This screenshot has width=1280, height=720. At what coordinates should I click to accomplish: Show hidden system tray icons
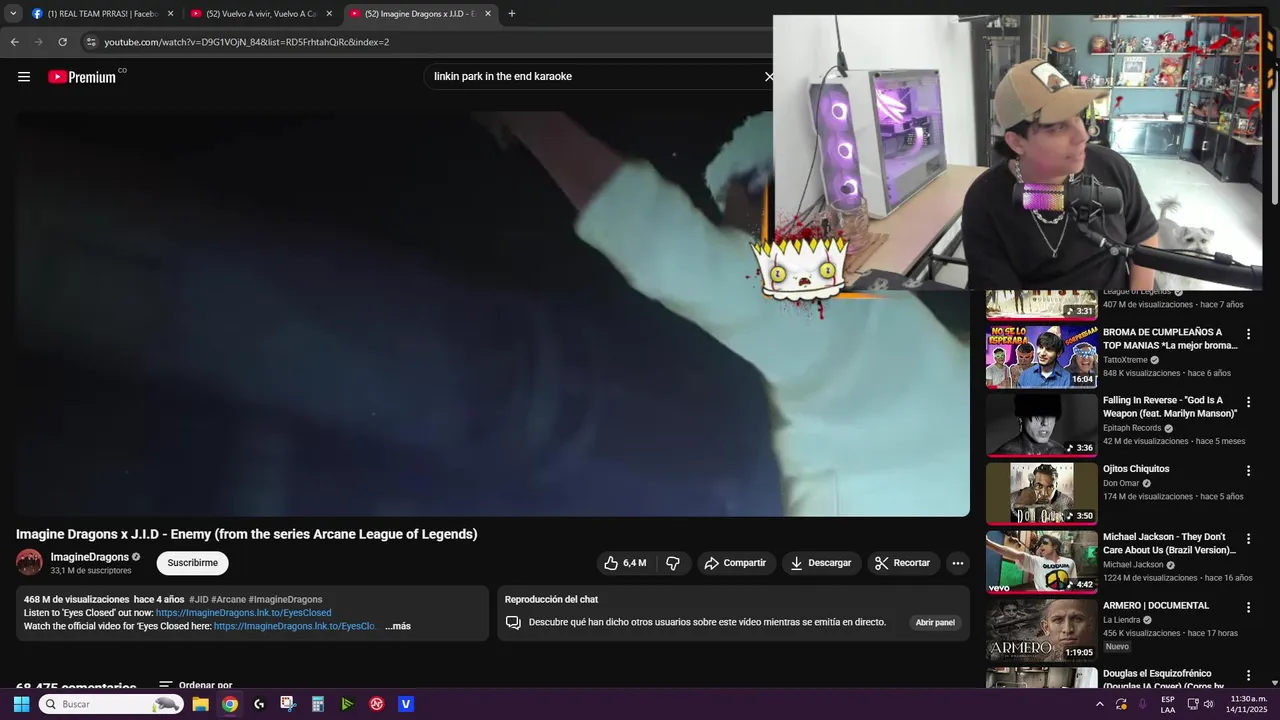[x=1100, y=704]
